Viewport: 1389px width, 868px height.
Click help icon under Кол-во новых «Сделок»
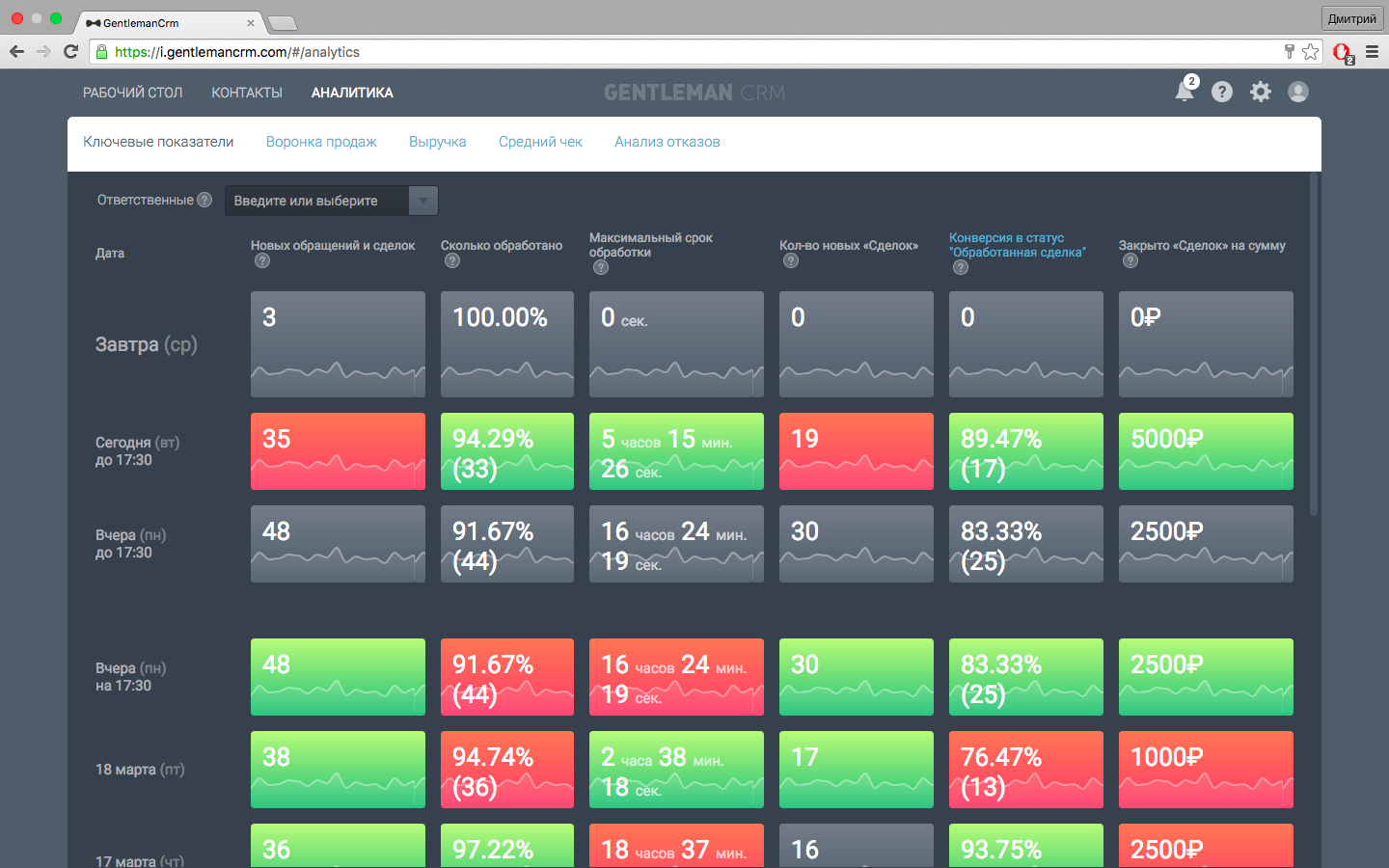[791, 260]
